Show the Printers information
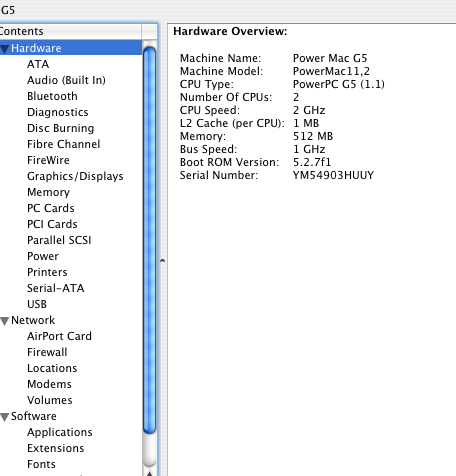456x476 pixels. click(47, 272)
